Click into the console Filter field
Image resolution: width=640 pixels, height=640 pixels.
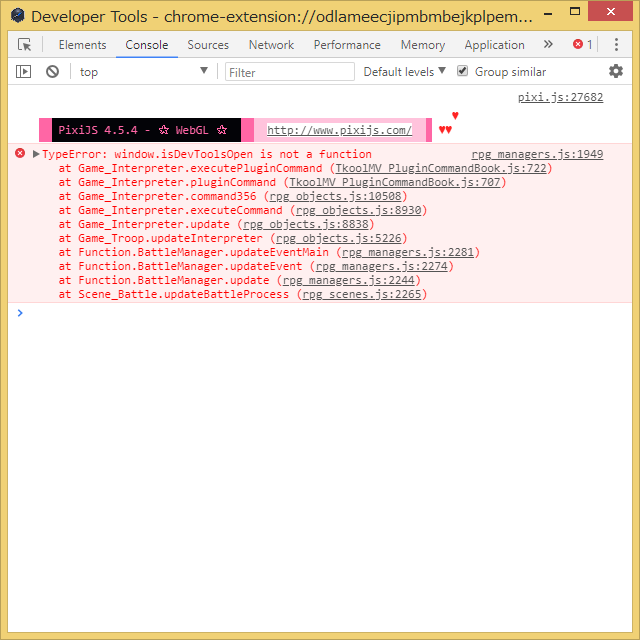tap(290, 72)
